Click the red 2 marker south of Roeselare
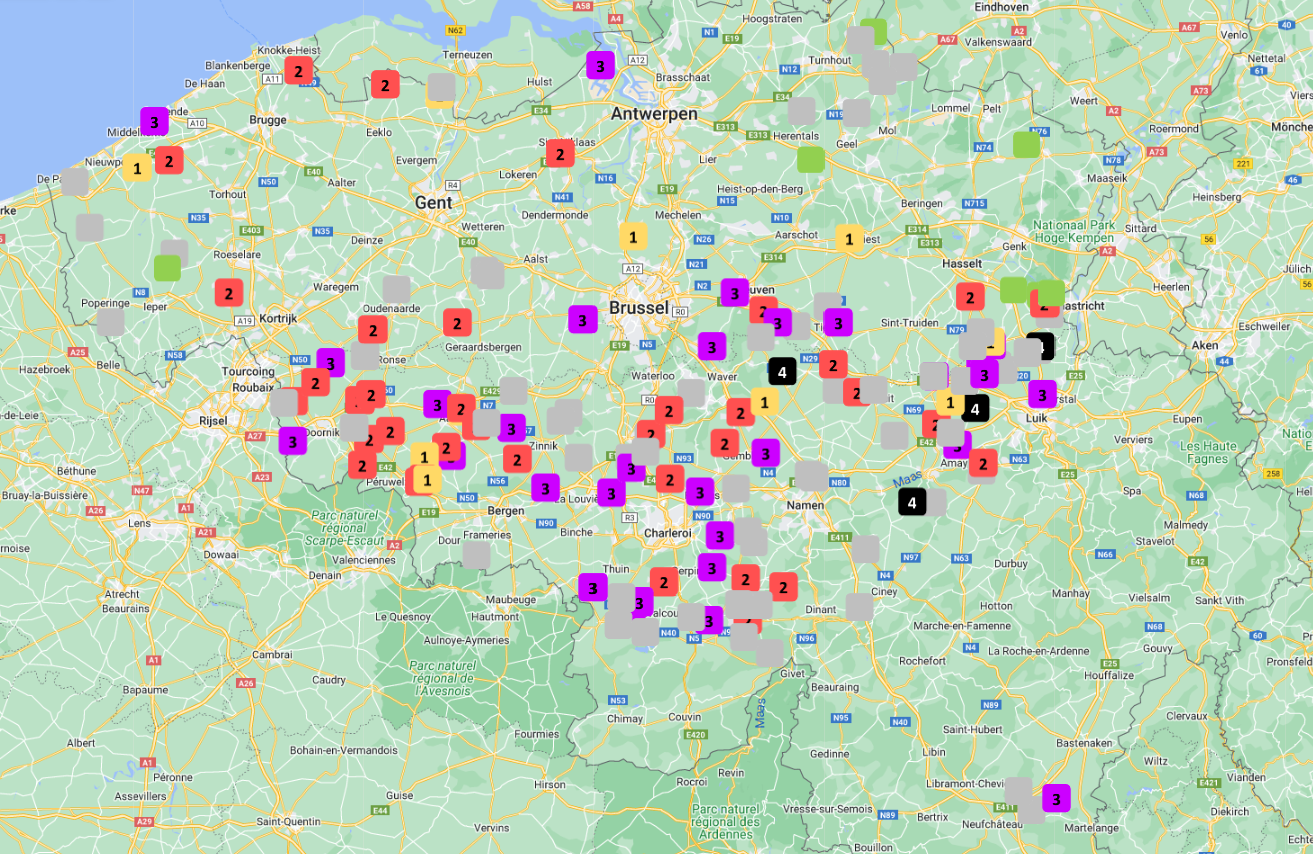 [x=229, y=292]
